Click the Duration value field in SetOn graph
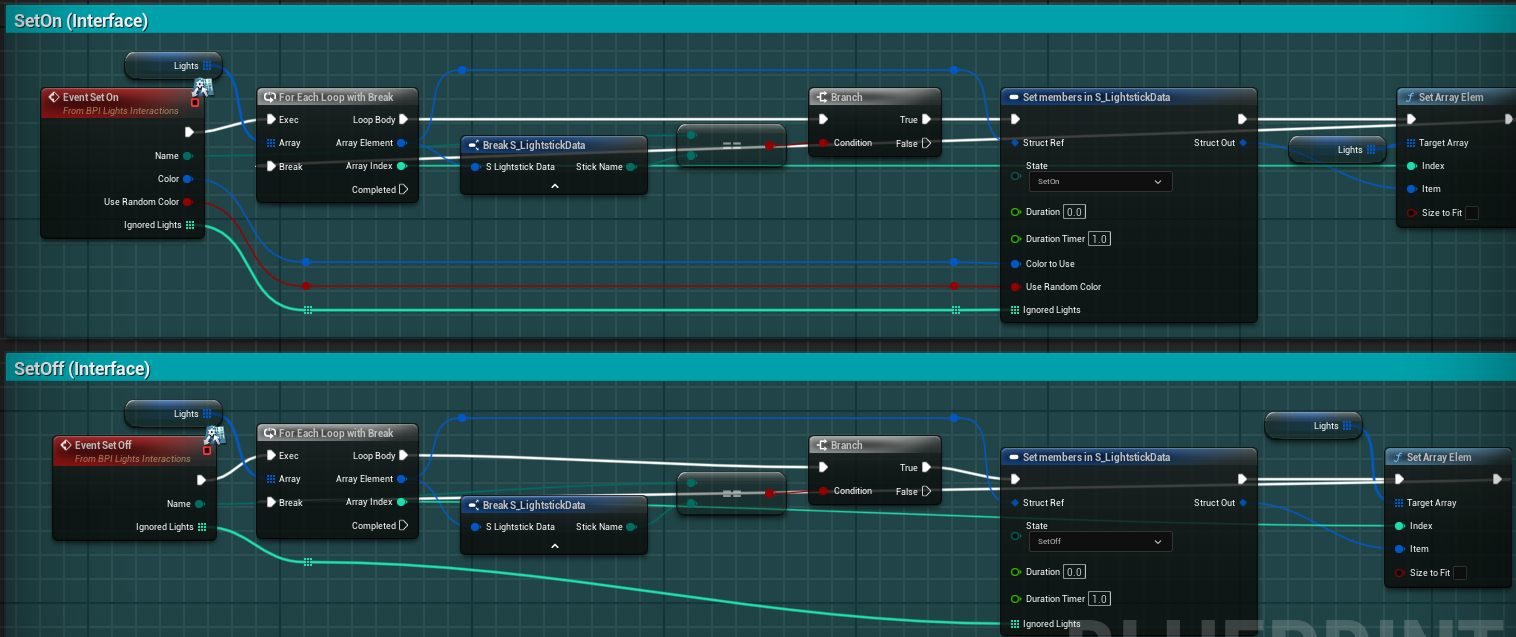This screenshot has height=637, width=1516. [x=1074, y=212]
